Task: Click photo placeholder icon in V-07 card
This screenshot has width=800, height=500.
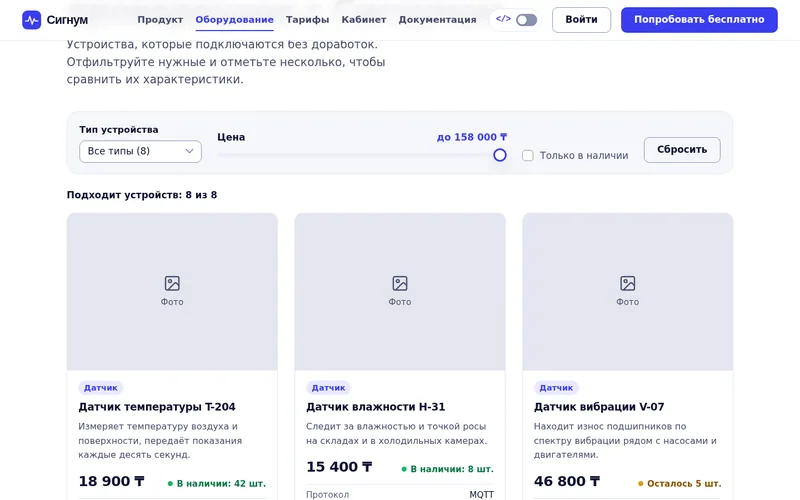Action: [x=628, y=283]
